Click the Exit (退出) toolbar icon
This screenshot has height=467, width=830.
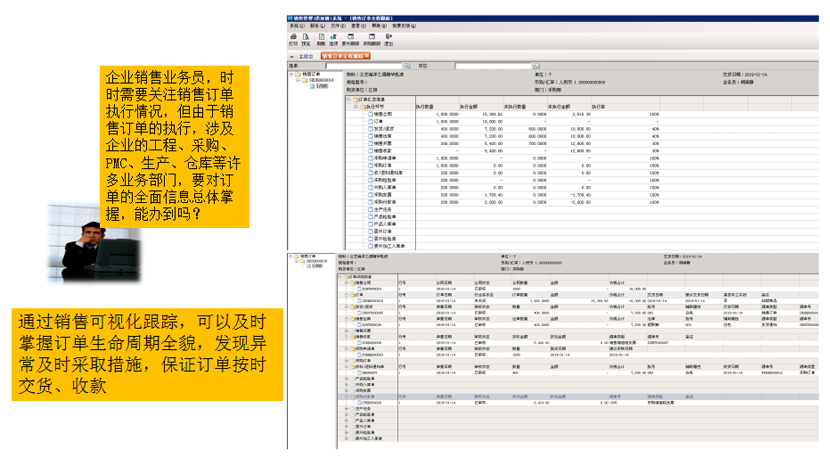(x=388, y=40)
